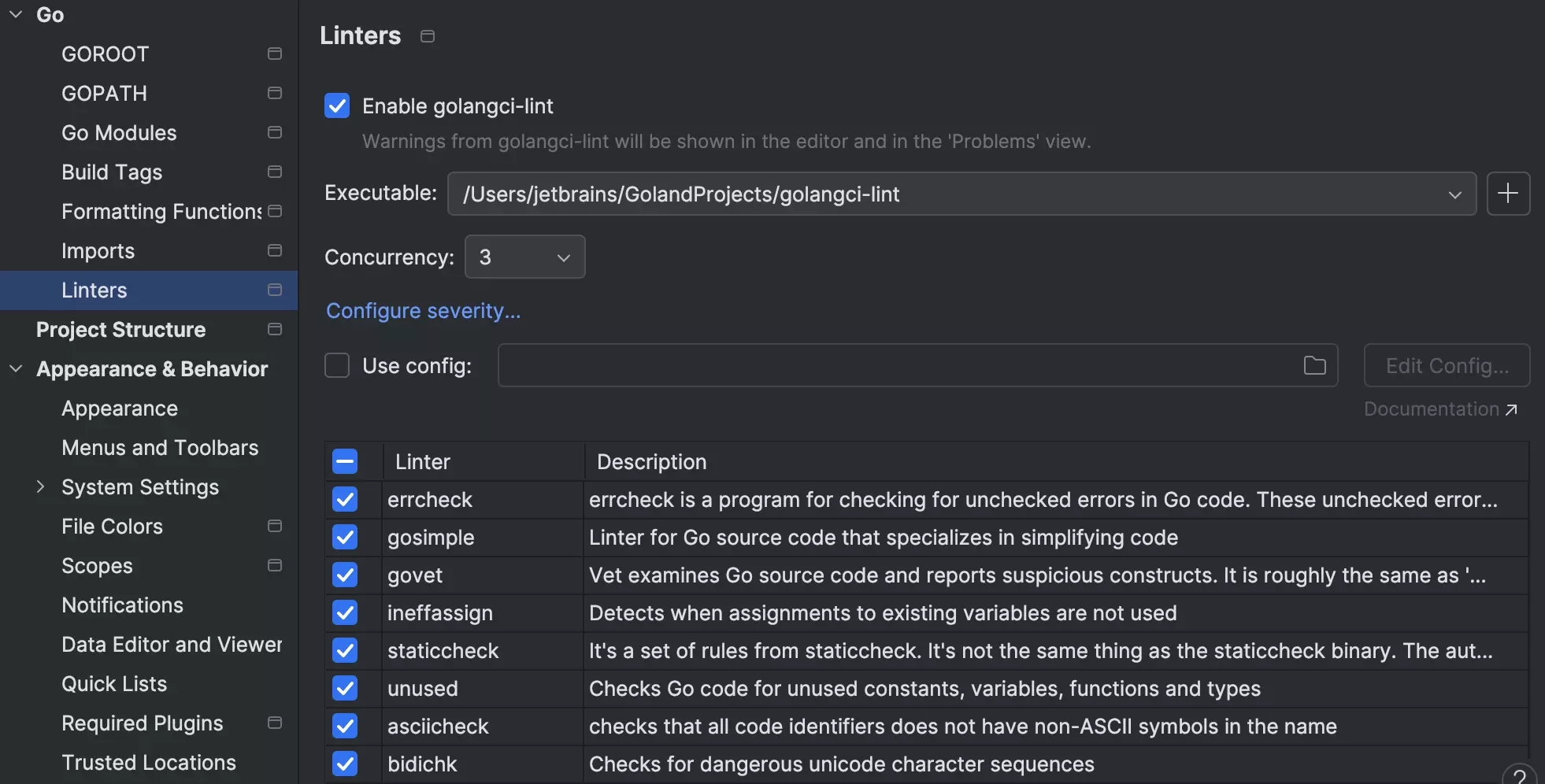Open the Imports settings page
This screenshot has width=1545, height=784.
coord(98,250)
